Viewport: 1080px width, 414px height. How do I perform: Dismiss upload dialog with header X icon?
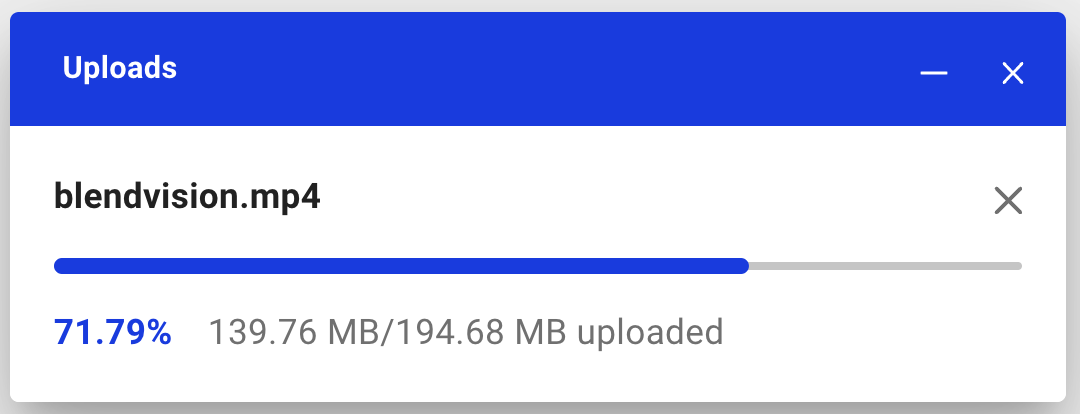[1012, 73]
